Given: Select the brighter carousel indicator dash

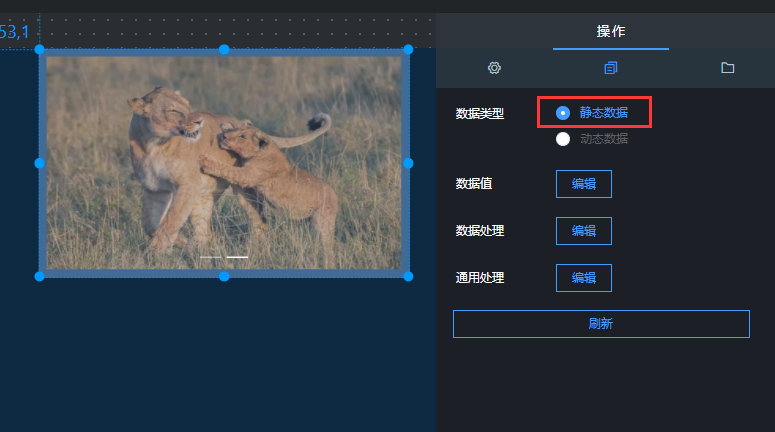Looking at the screenshot, I should (x=237, y=257).
